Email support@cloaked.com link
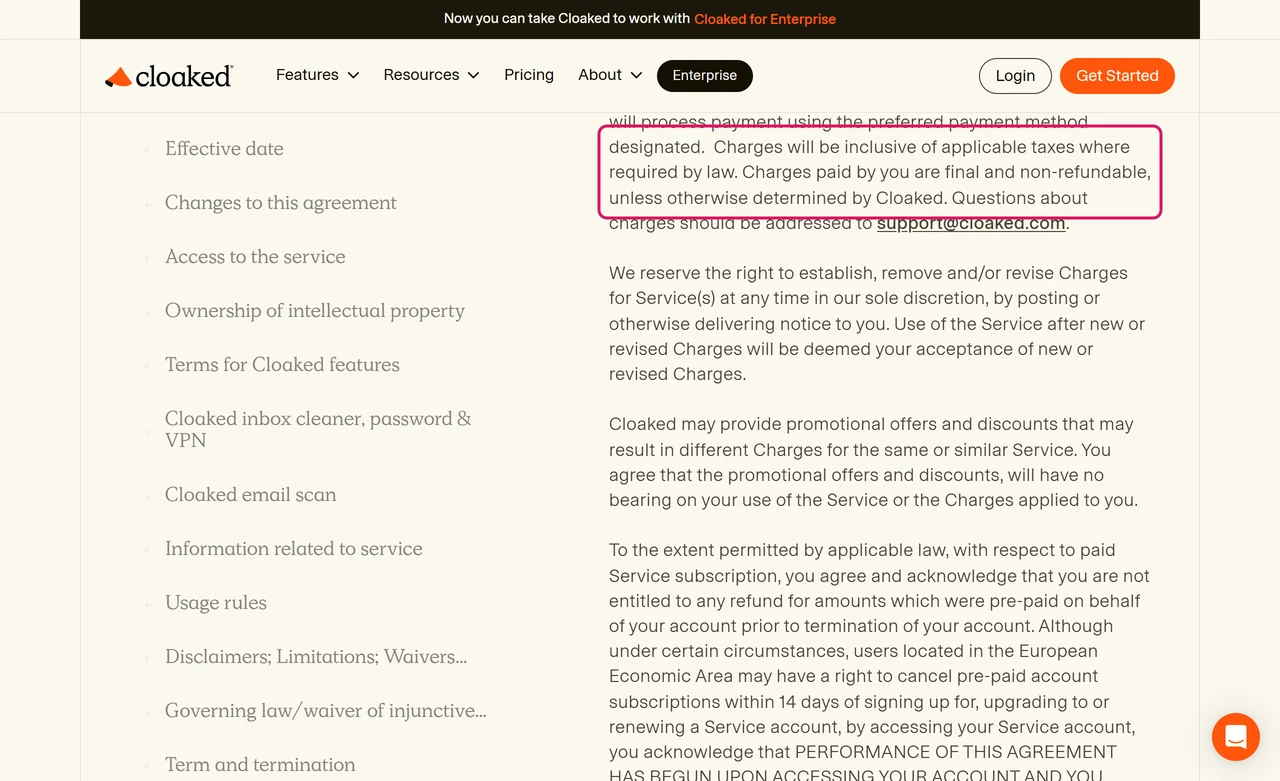Screen dimensions: 1280x781 [x=971, y=223]
